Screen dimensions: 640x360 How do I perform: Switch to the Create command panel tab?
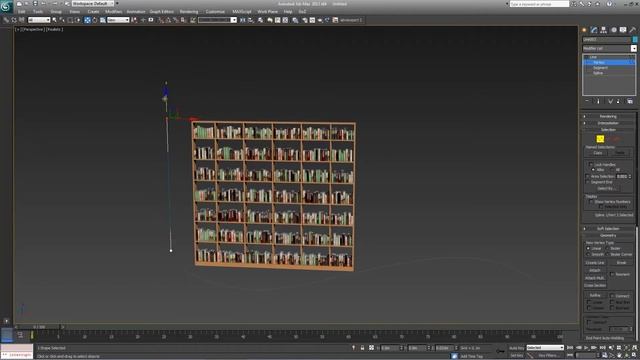tap(584, 30)
